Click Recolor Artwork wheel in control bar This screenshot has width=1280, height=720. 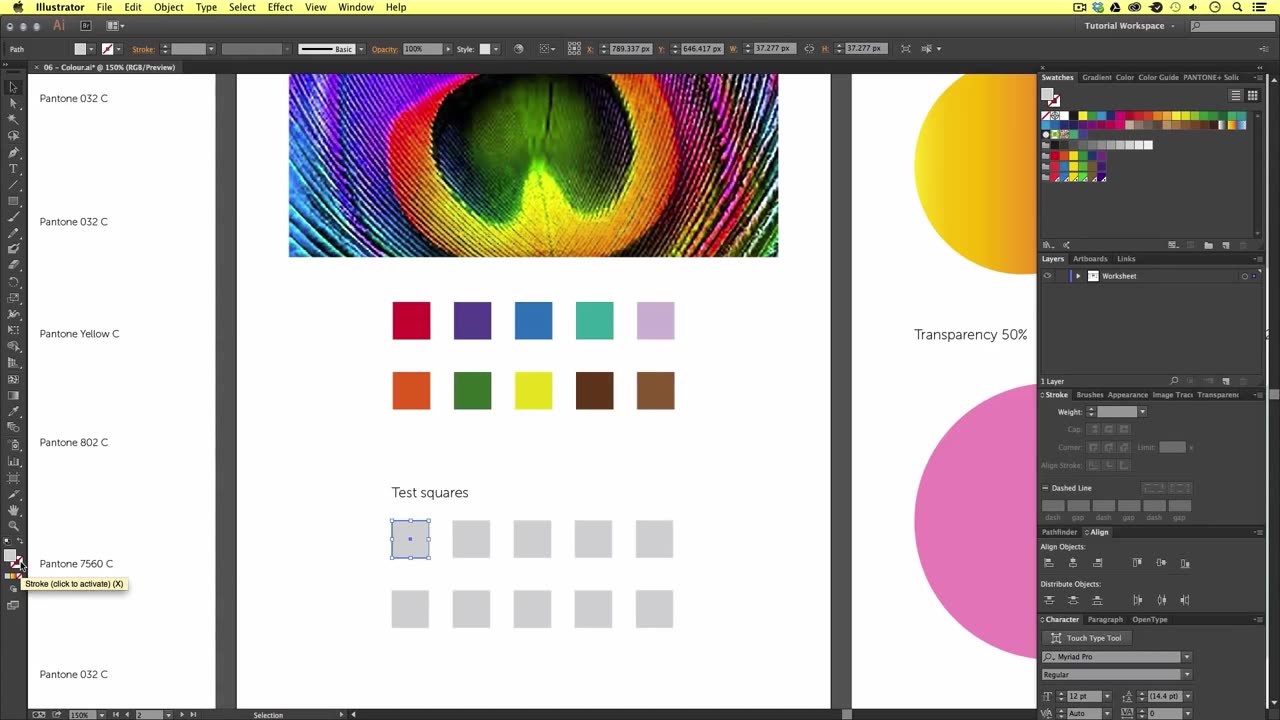(x=518, y=48)
